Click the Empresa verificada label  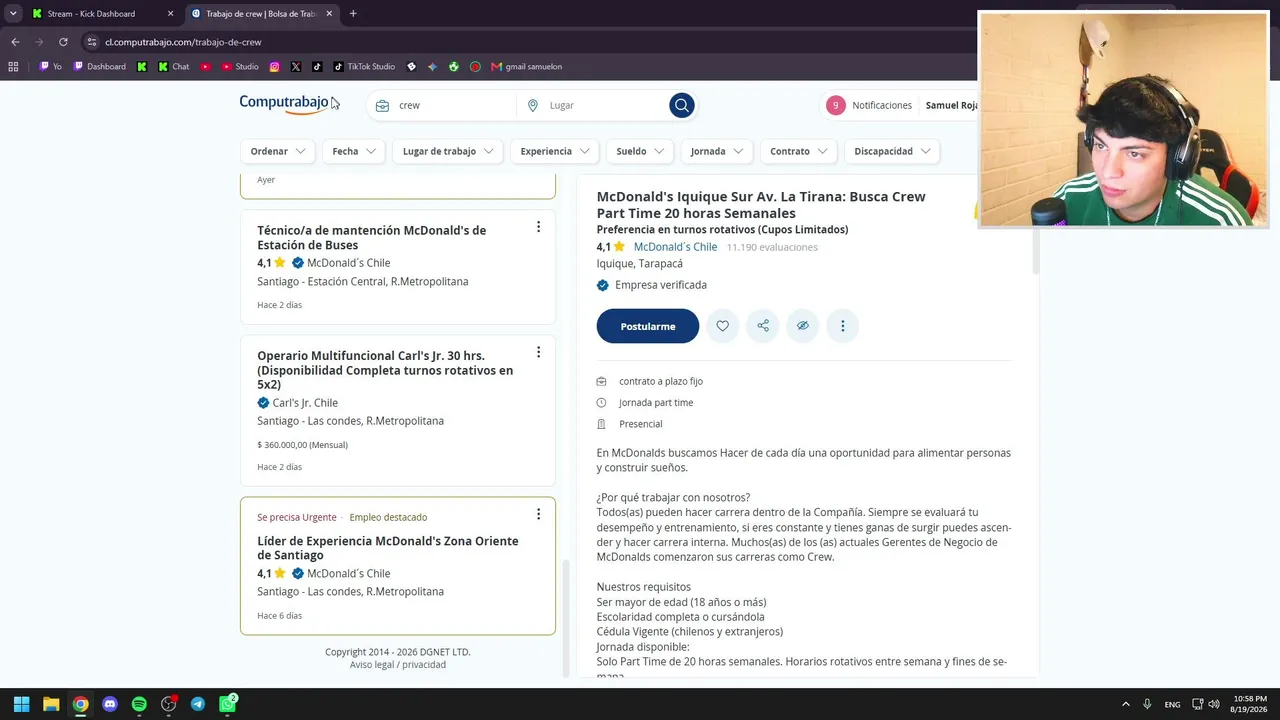click(x=661, y=285)
